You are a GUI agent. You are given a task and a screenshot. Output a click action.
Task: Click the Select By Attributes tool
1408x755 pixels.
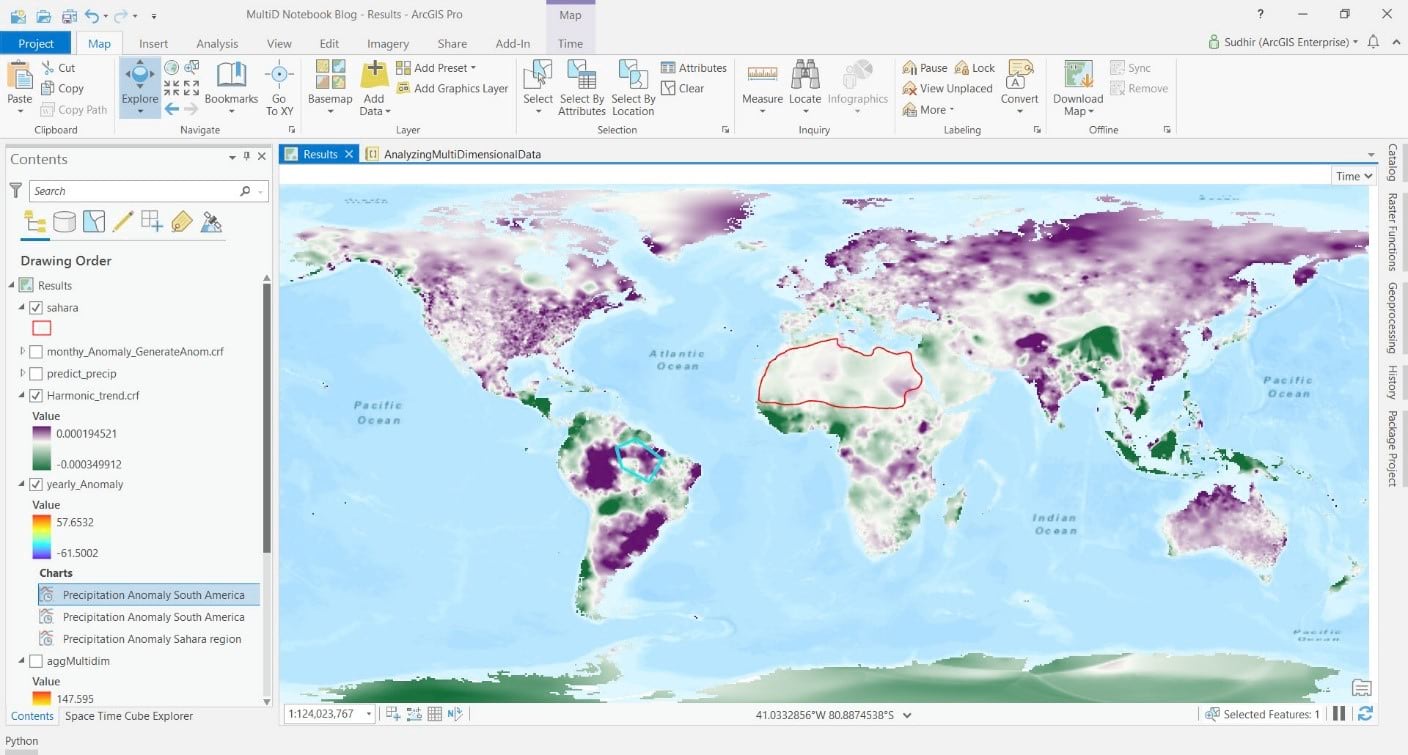click(x=581, y=85)
